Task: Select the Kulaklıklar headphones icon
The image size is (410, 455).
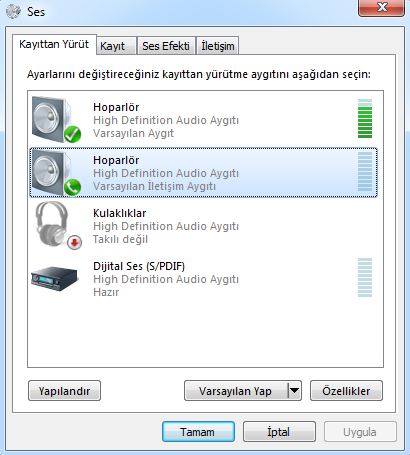Action: click(x=53, y=224)
